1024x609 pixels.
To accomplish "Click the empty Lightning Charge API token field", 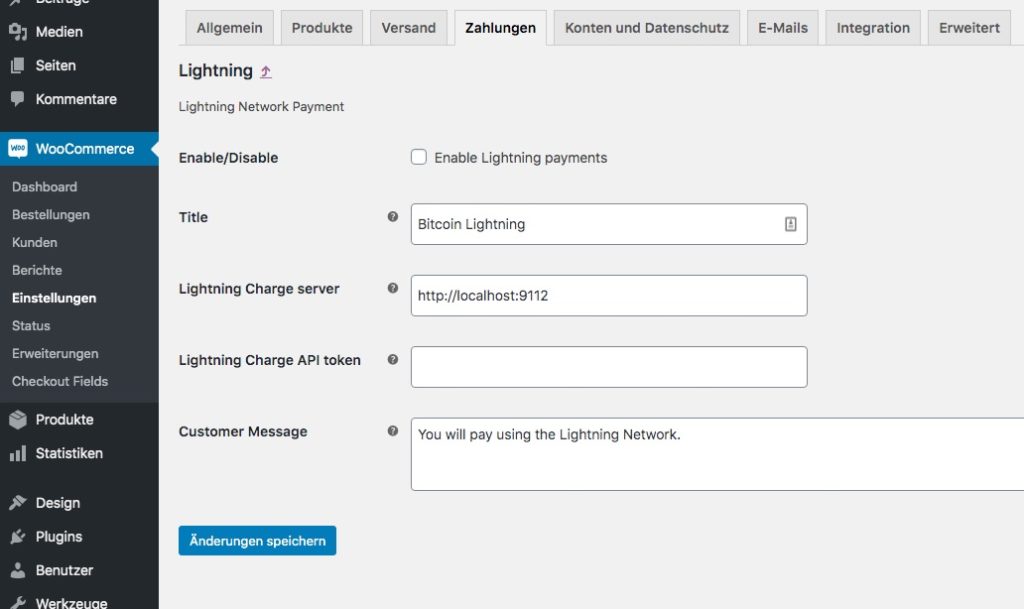I will tap(609, 367).
